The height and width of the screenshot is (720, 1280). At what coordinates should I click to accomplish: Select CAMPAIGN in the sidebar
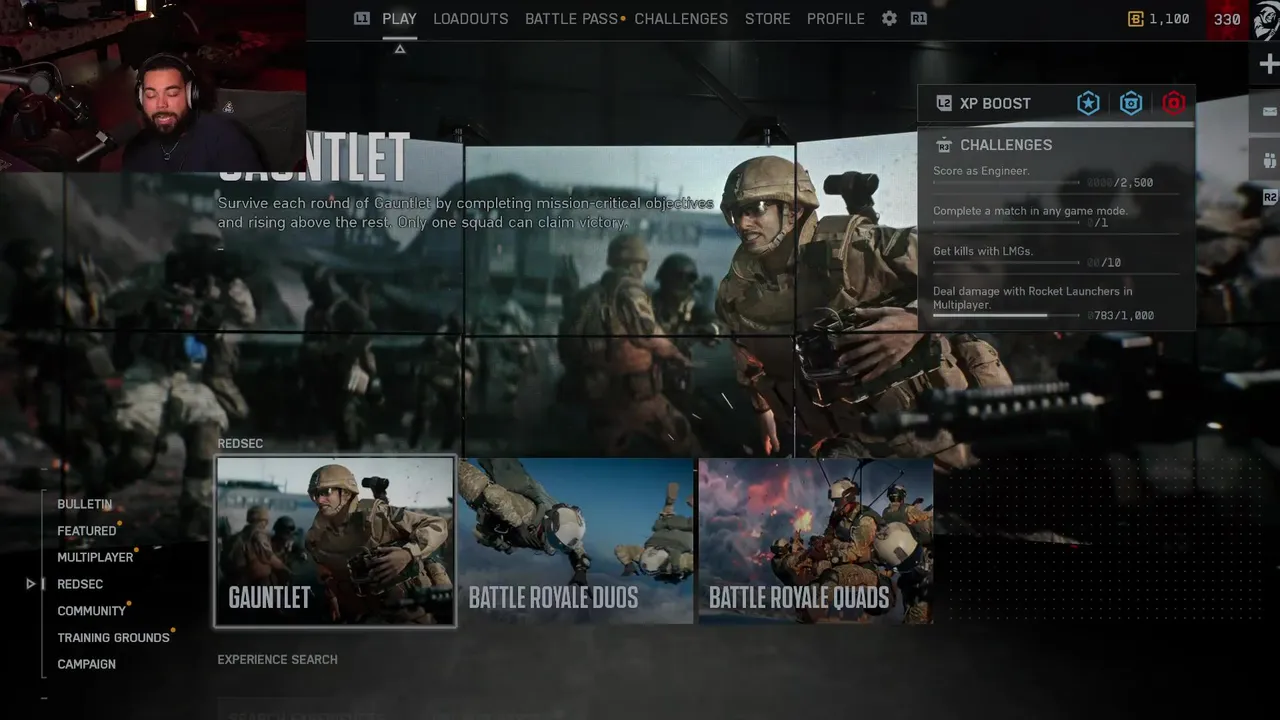click(86, 664)
